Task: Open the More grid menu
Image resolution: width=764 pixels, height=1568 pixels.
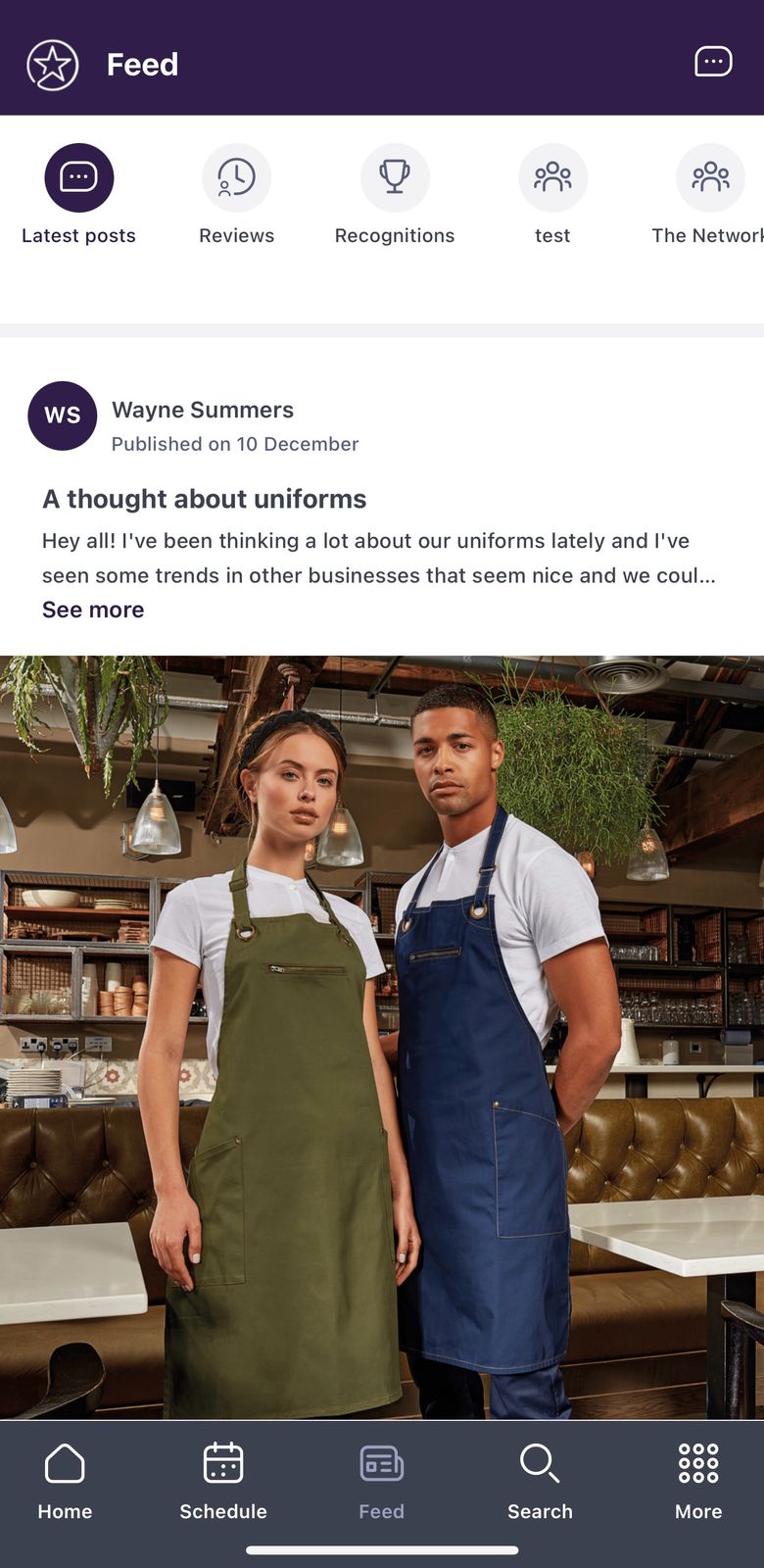Action: (698, 1481)
